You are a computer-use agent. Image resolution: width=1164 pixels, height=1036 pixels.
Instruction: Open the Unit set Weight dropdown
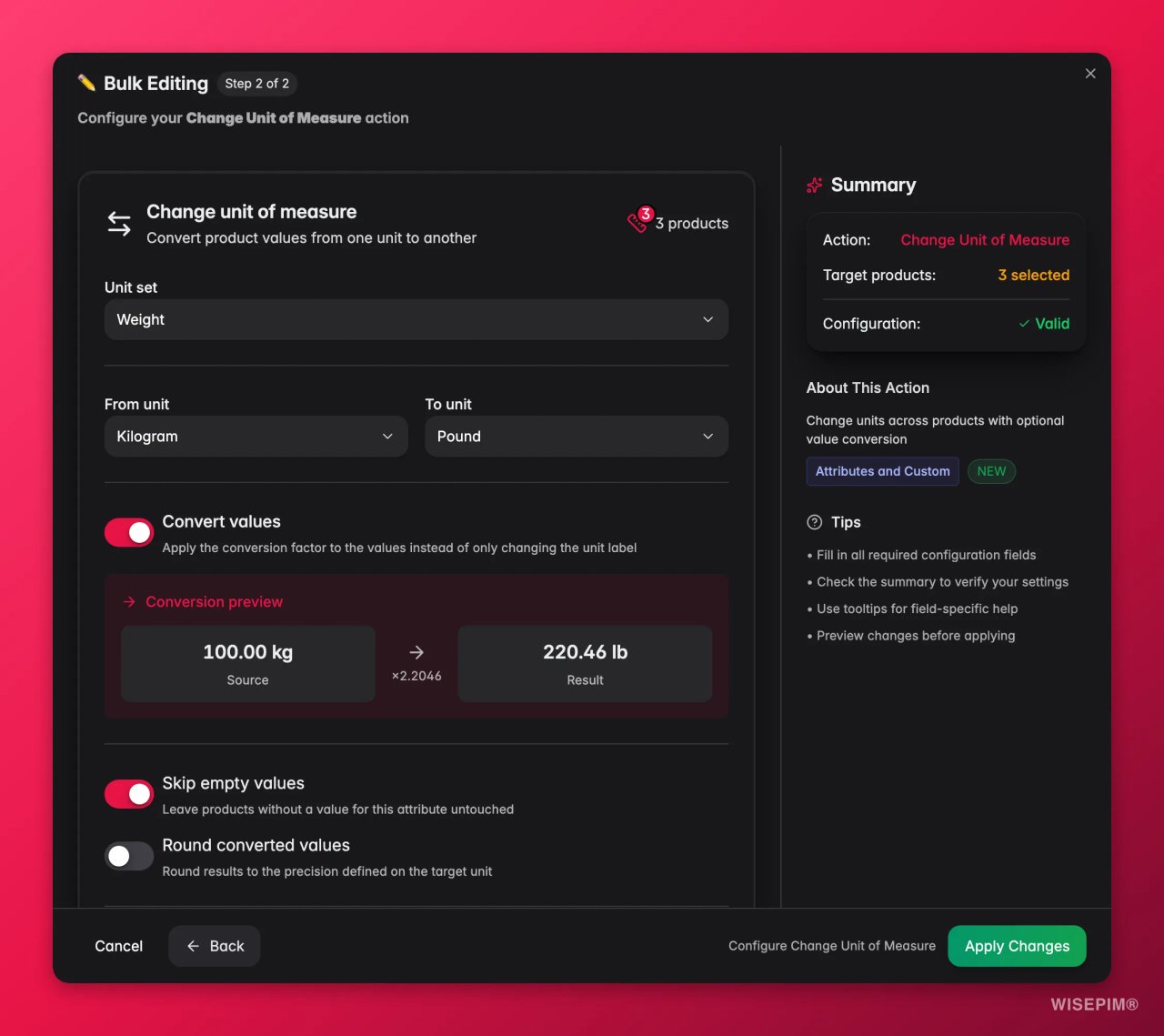click(416, 320)
